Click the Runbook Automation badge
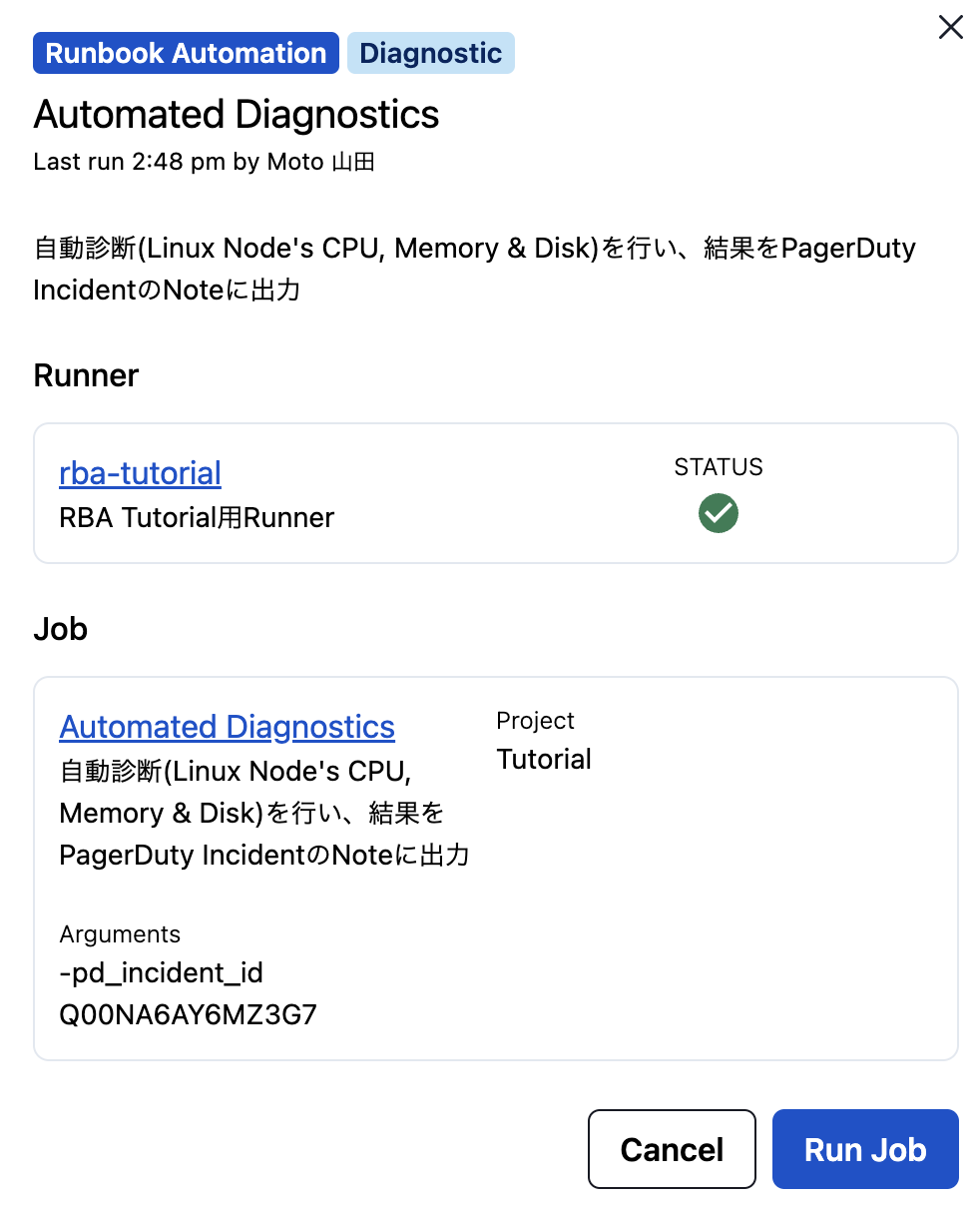The image size is (980, 1208). click(x=186, y=53)
